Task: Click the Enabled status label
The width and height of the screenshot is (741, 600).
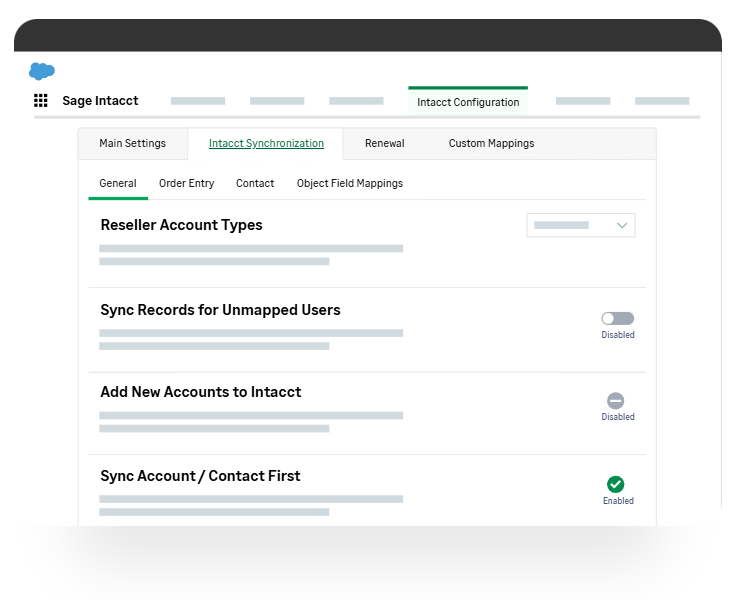Action: point(618,501)
